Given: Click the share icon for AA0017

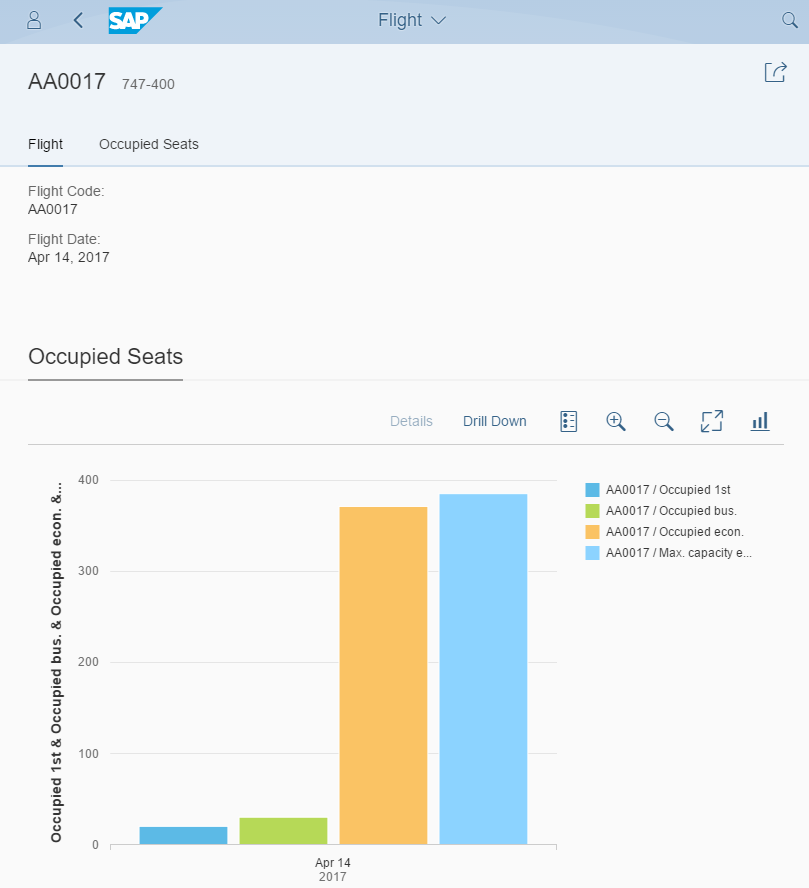Looking at the screenshot, I should (x=775, y=72).
